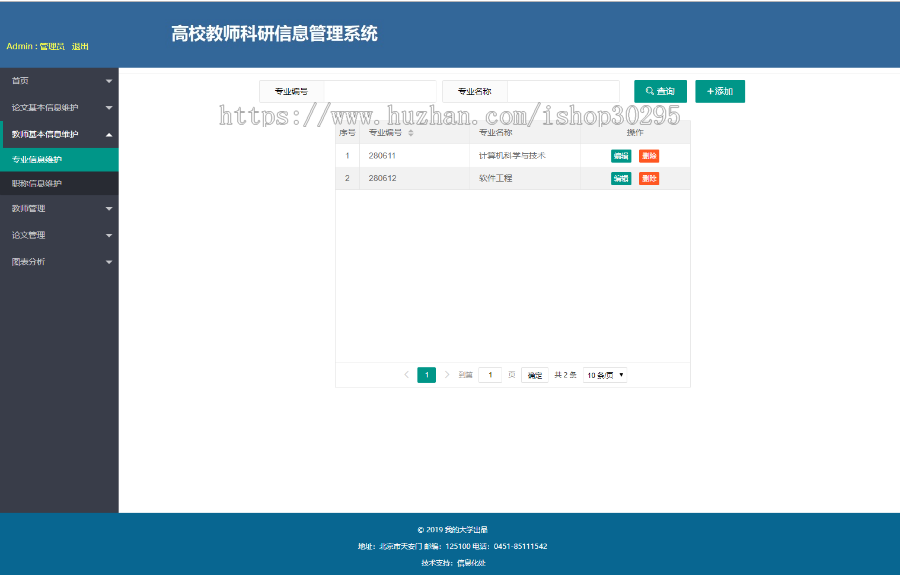This screenshot has height=575, width=900.
Task: Focus the 专业编号 search input field
Action: (380, 91)
